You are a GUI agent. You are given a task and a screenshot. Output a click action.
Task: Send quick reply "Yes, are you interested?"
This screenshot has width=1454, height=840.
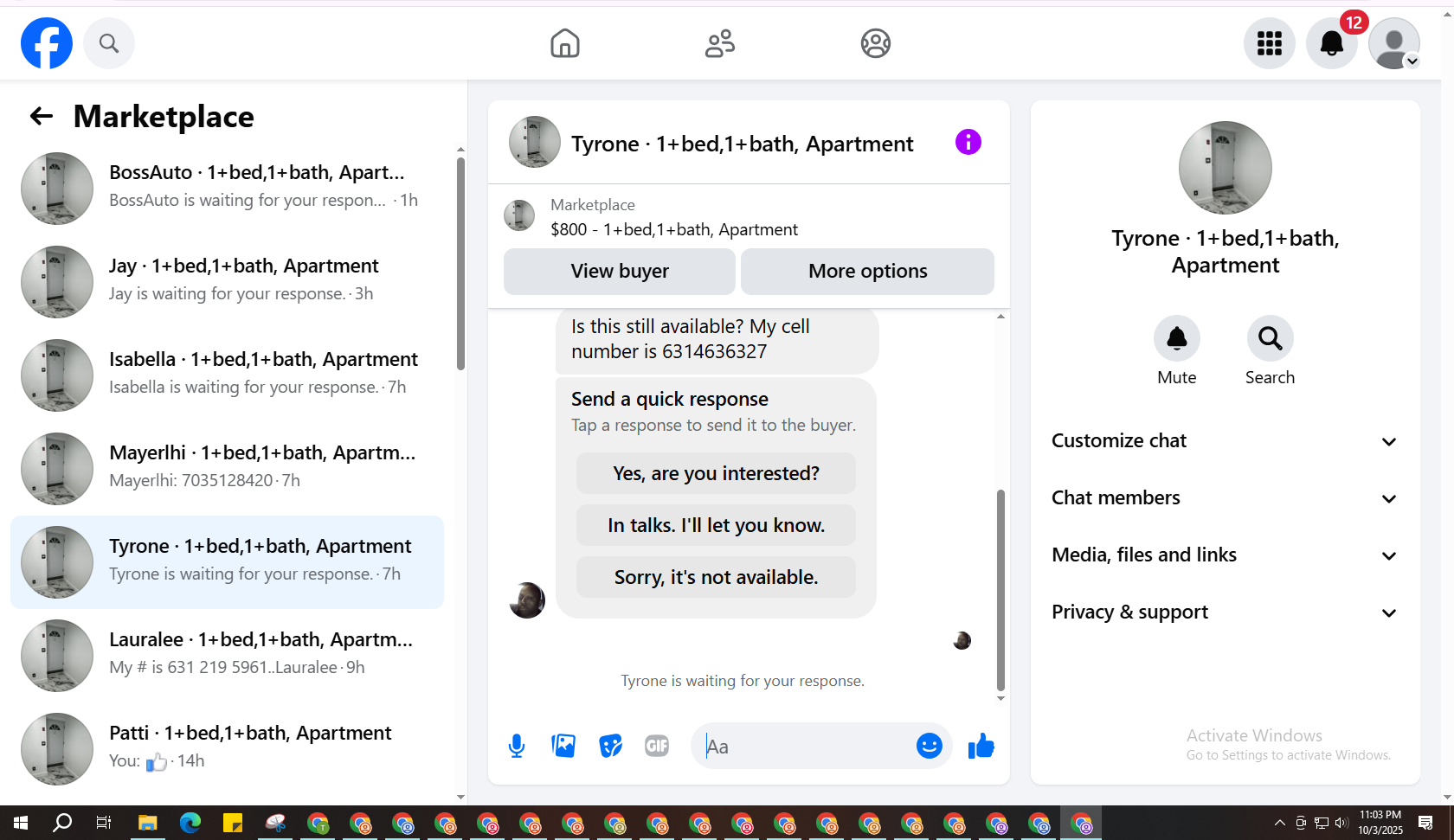point(716,473)
